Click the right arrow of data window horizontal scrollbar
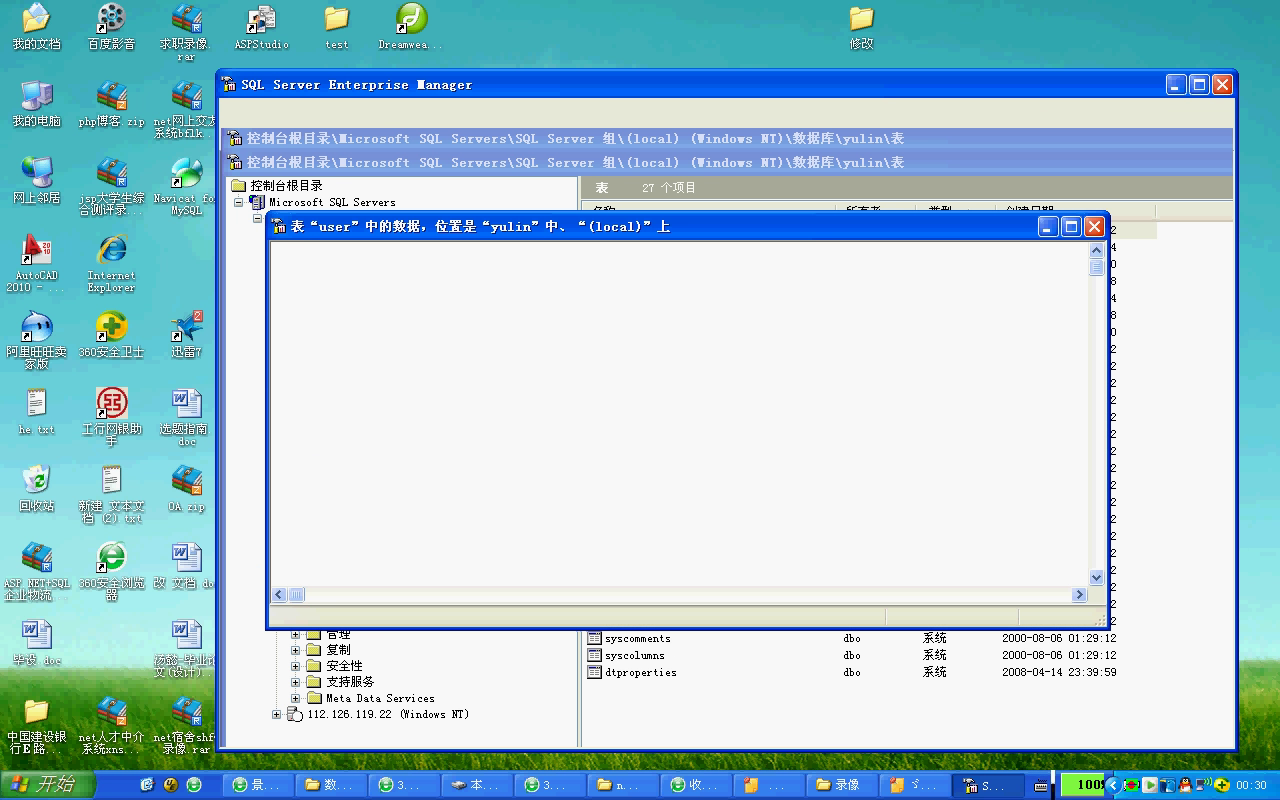Viewport: 1280px width, 800px height. (1079, 595)
